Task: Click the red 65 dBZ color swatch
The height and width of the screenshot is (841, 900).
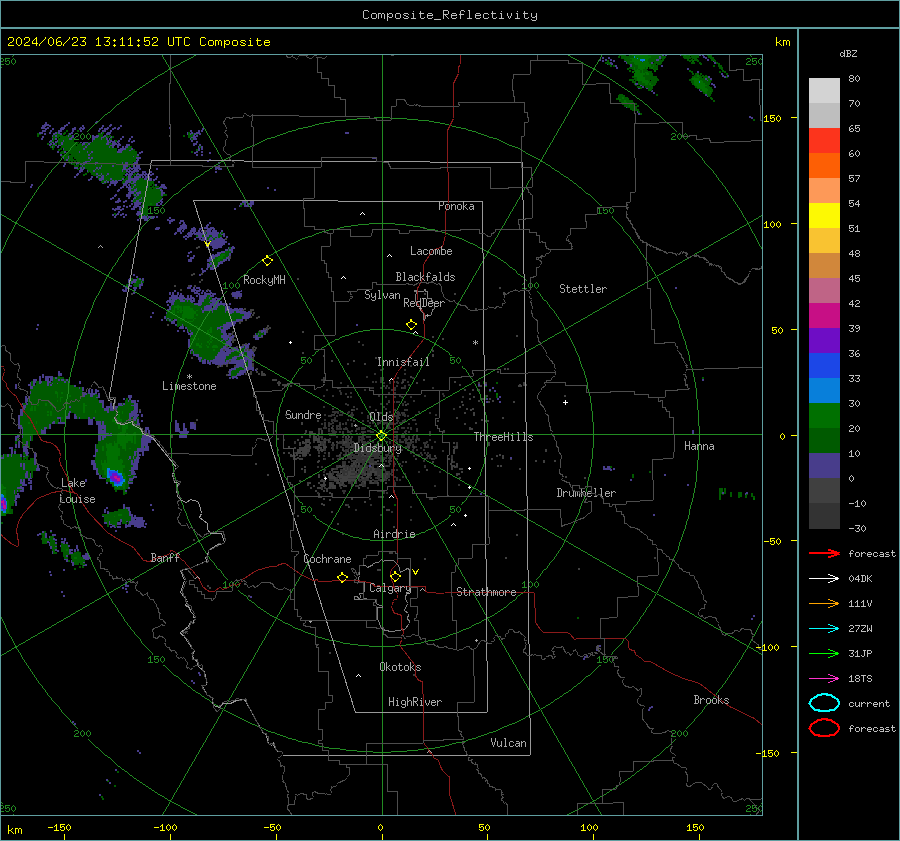Action: pyautogui.click(x=824, y=141)
